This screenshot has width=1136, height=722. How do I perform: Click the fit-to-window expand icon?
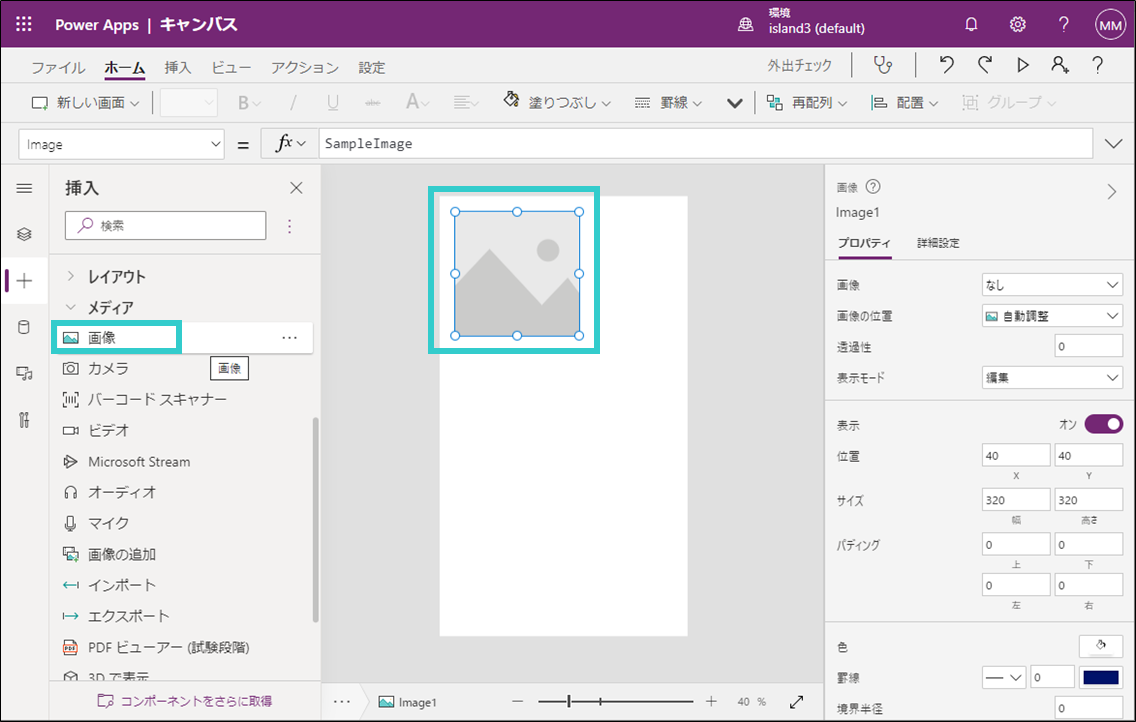[x=796, y=702]
